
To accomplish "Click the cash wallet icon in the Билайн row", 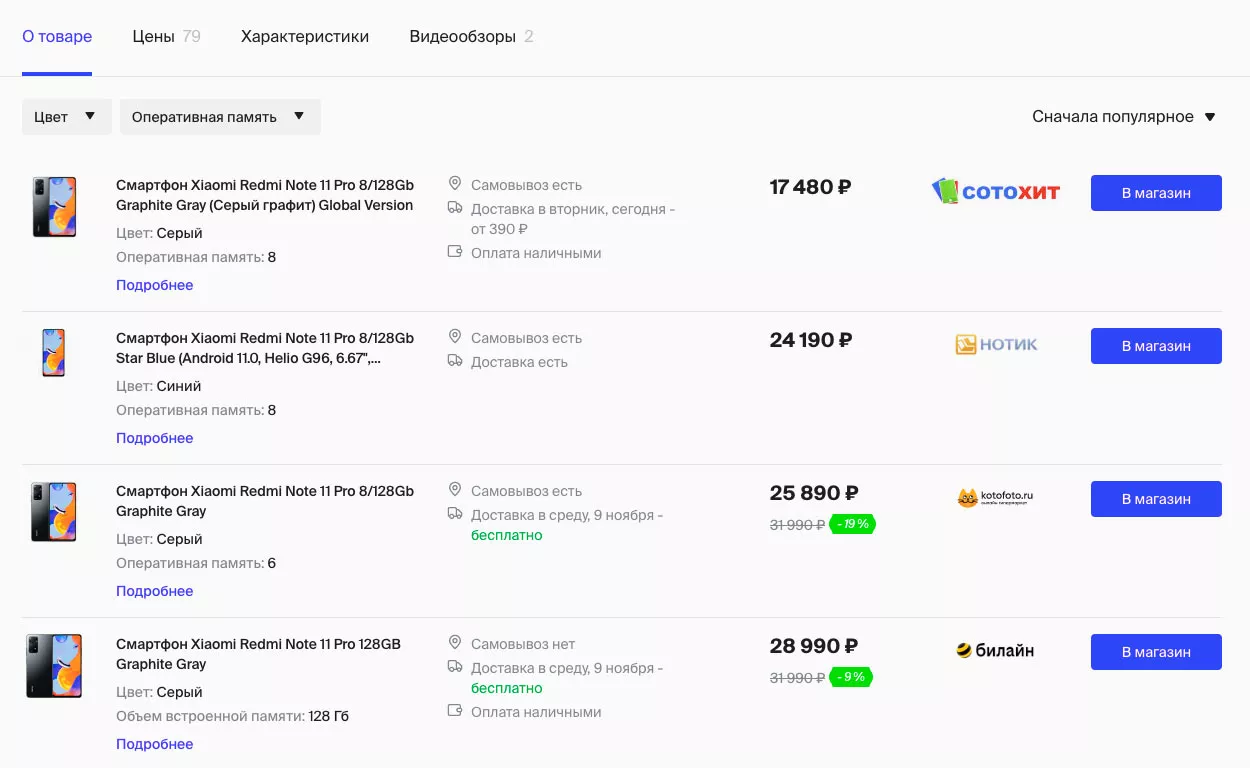I will (x=455, y=711).
